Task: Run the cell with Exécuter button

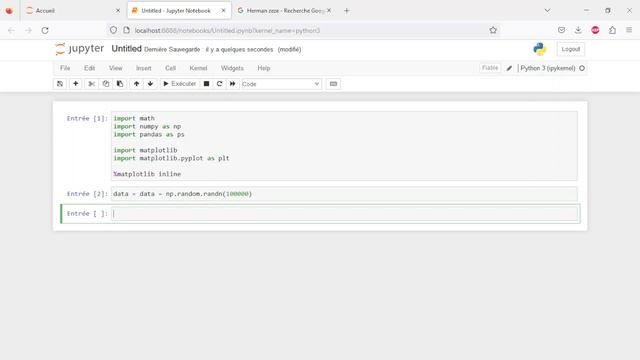Action: 179,84
